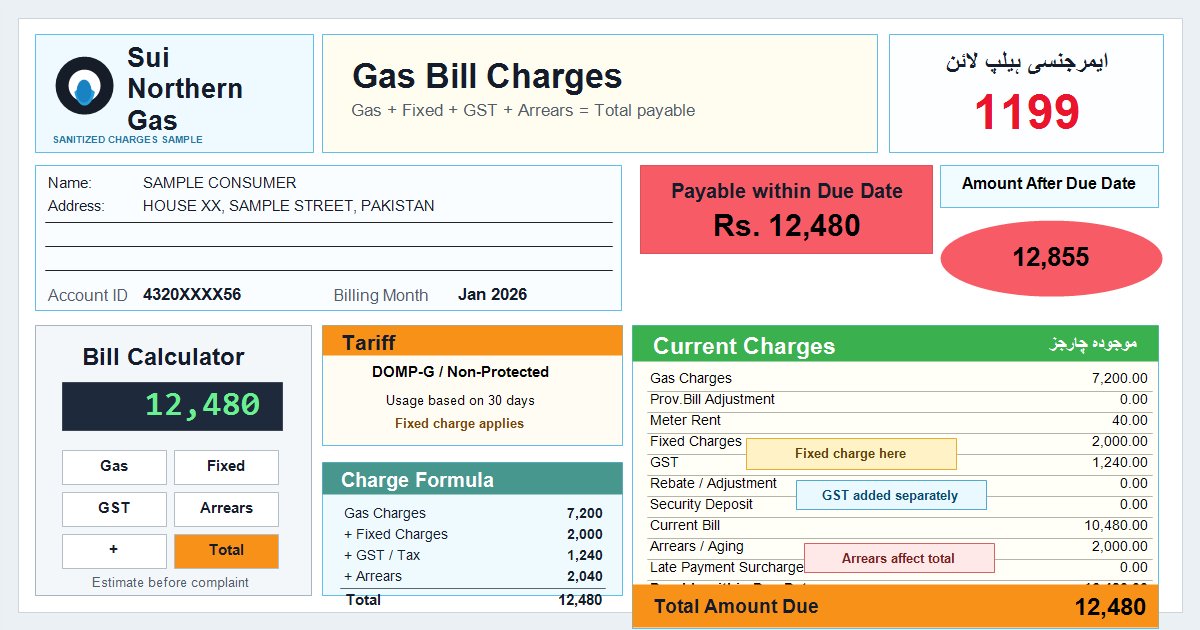
Task: Select the GST calculator button
Action: coord(114,508)
